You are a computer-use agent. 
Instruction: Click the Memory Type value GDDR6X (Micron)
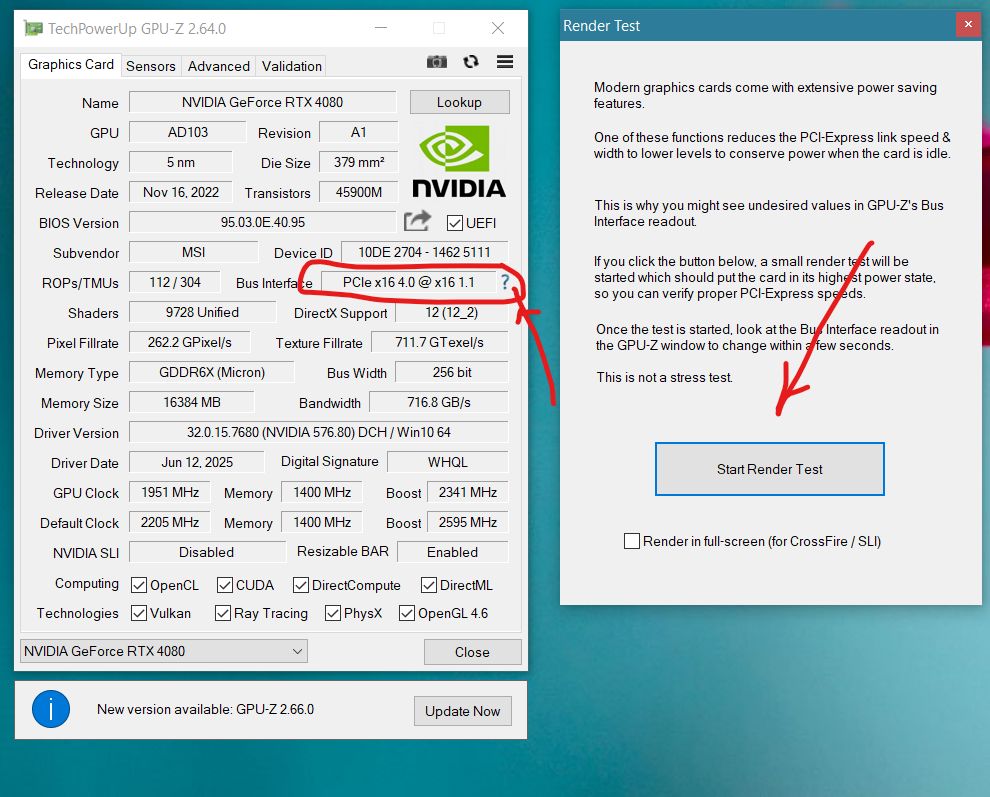pos(212,372)
